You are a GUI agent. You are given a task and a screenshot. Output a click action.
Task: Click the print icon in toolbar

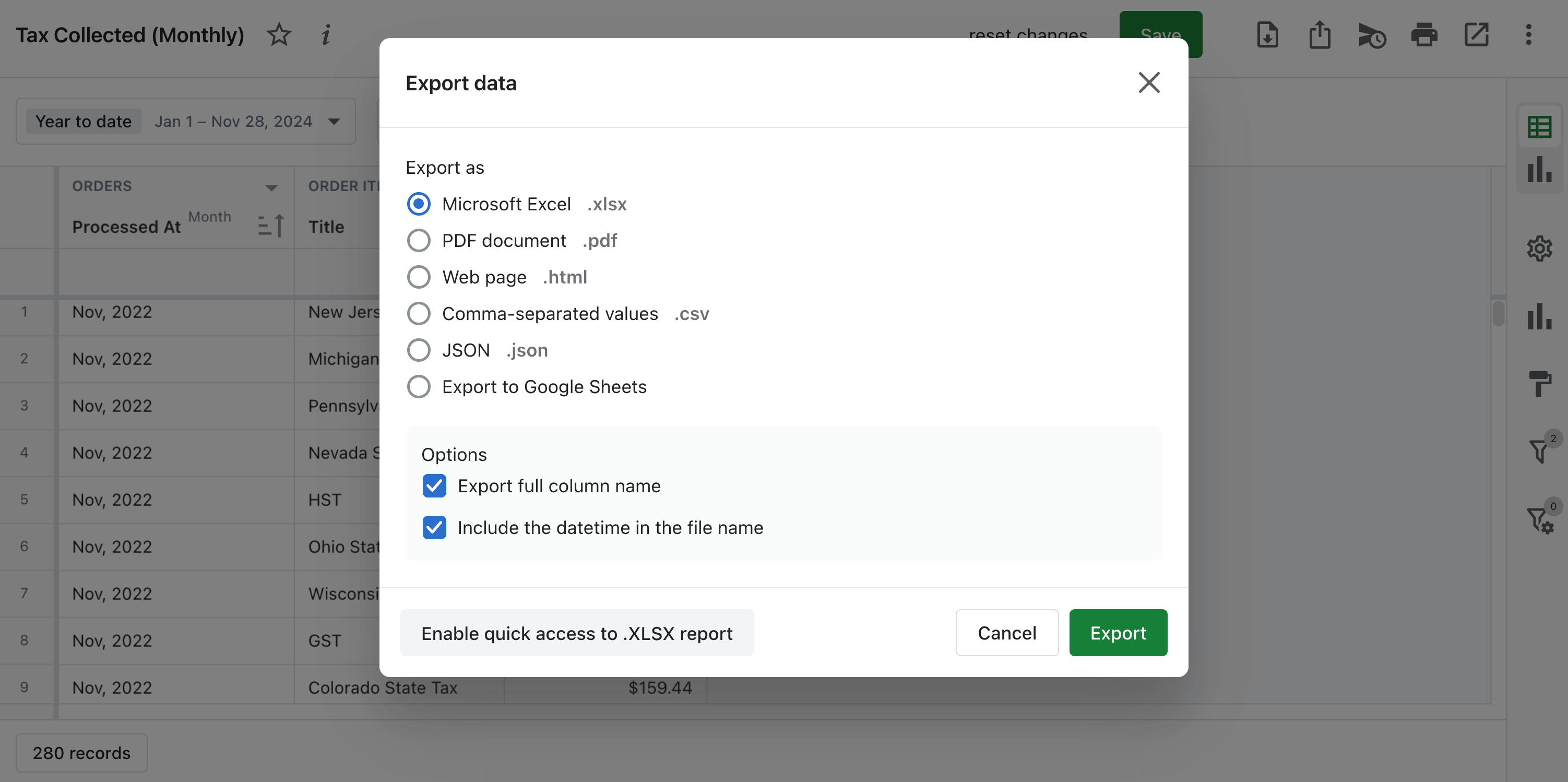[x=1424, y=34]
